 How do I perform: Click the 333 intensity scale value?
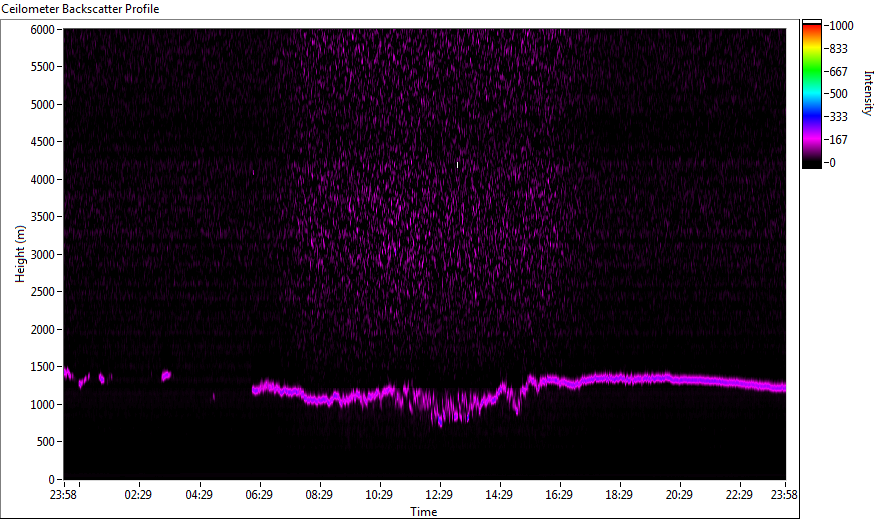[838, 117]
